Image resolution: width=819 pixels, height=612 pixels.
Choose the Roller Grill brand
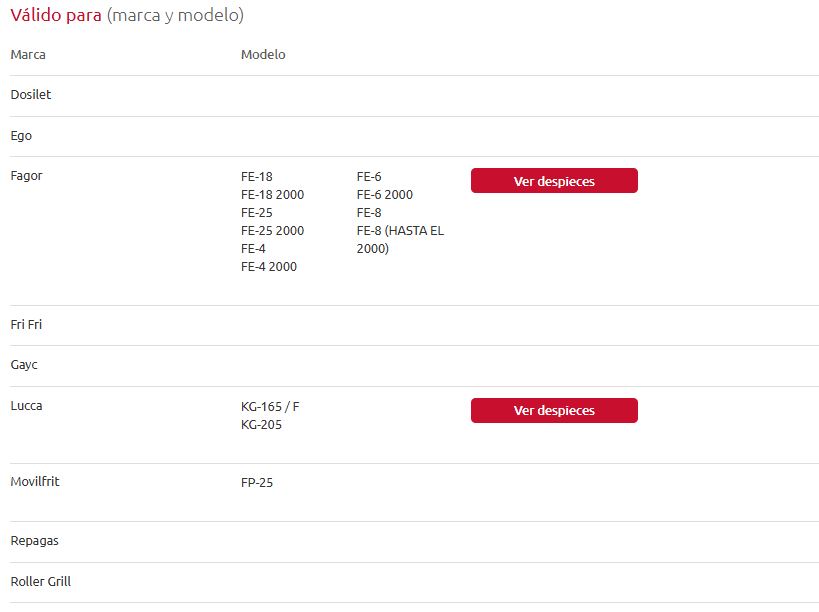41,582
